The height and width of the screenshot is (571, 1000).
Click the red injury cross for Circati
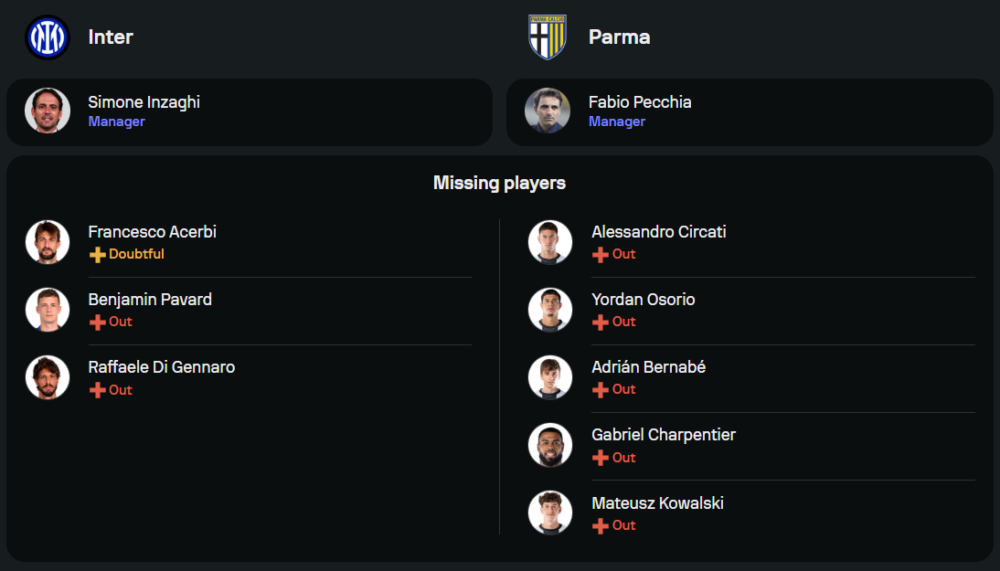(x=600, y=255)
